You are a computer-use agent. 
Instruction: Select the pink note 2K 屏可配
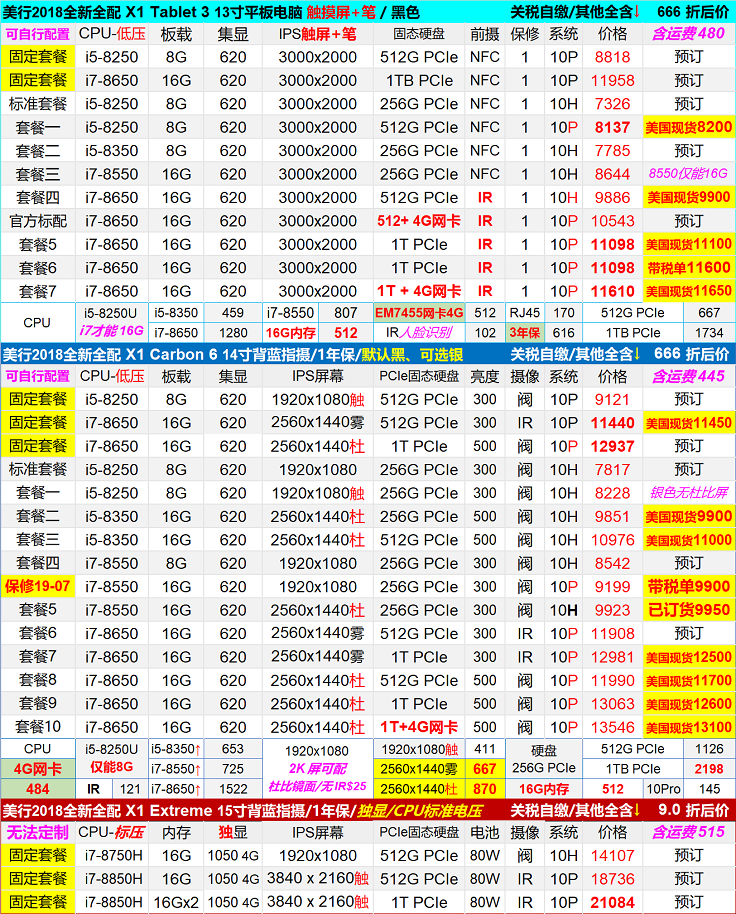click(317, 768)
